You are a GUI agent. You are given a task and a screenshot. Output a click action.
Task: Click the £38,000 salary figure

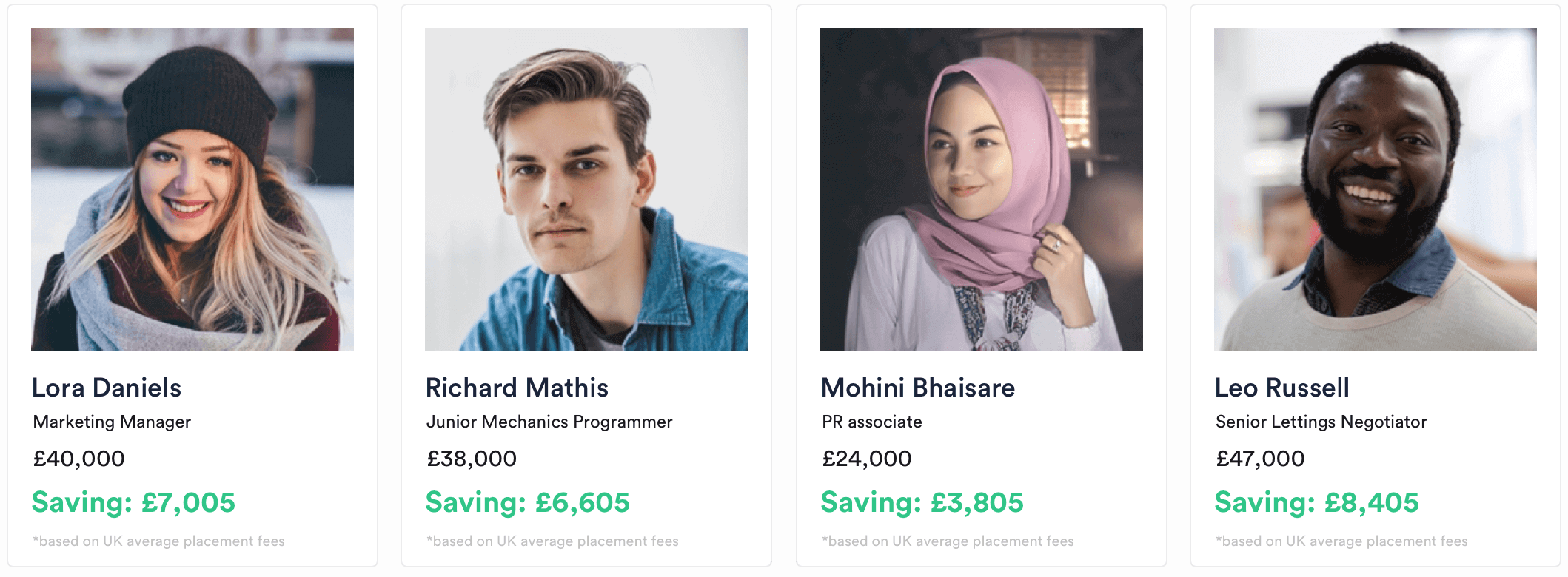(472, 459)
